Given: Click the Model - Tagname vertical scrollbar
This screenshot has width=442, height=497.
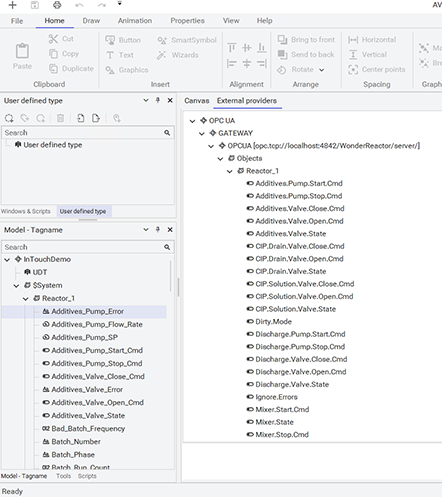Looking at the screenshot, I should click(171, 276).
